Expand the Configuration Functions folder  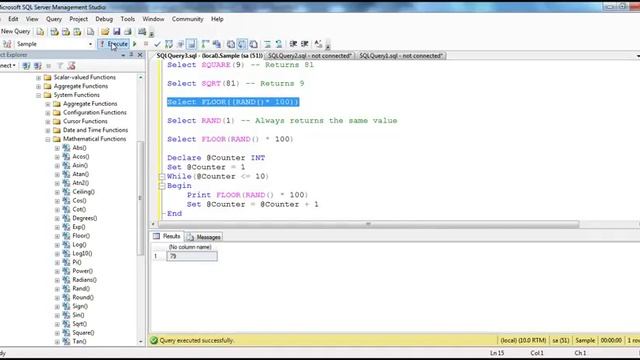pyautogui.click(x=48, y=113)
